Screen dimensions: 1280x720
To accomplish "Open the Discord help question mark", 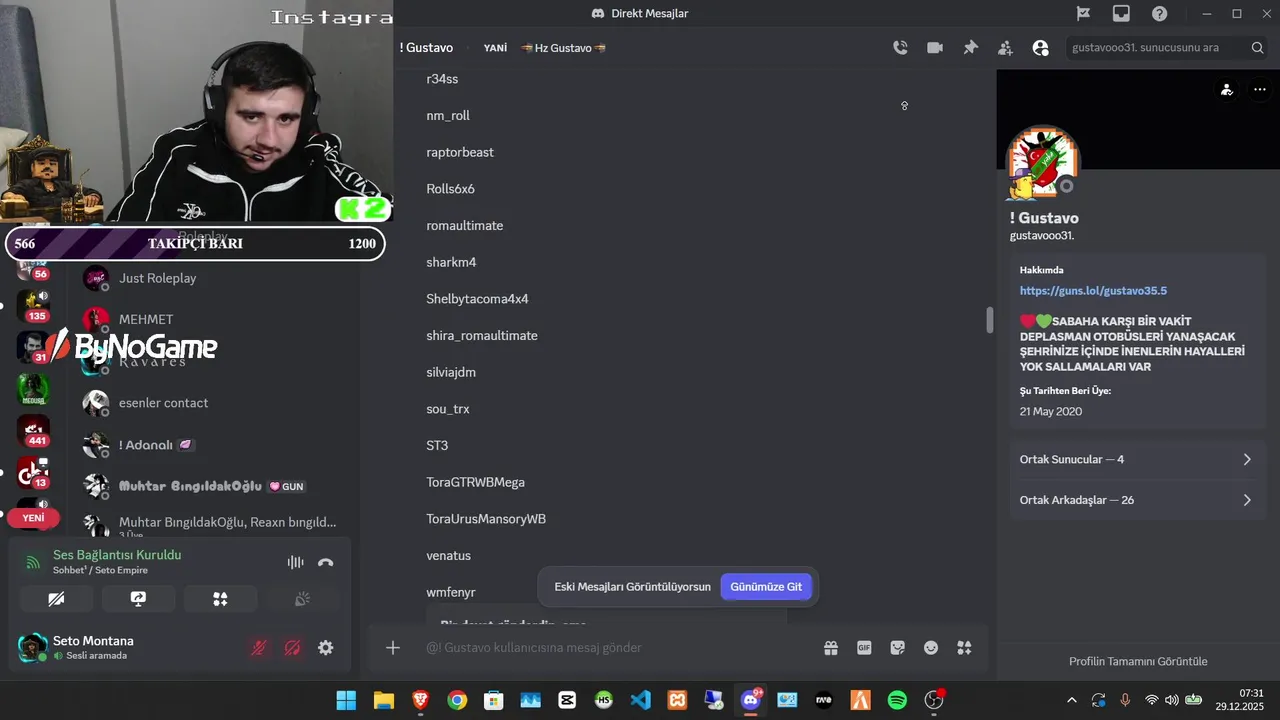I will [x=1159, y=14].
